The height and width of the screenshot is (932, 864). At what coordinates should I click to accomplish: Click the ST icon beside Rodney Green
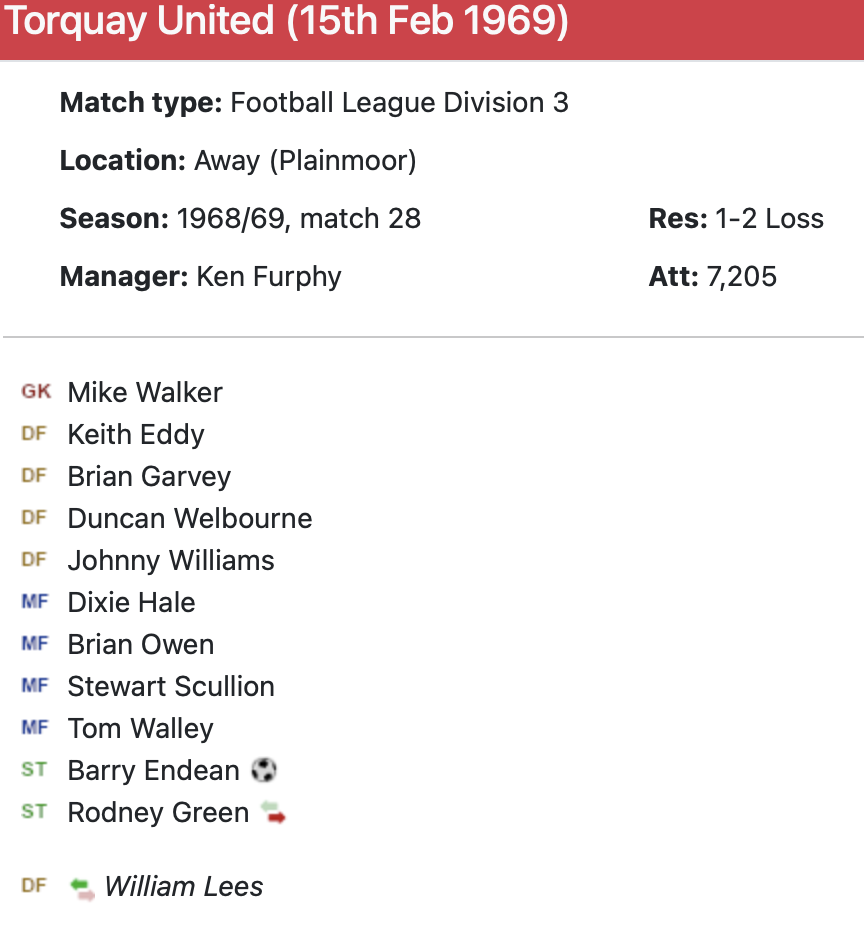click(x=34, y=812)
